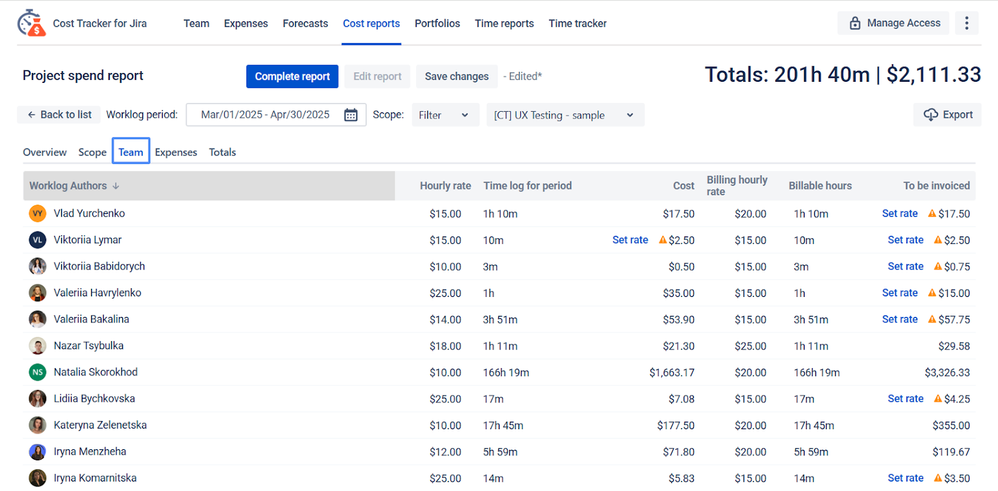Image resolution: width=998 pixels, height=491 pixels.
Task: Switch to the Expenses report tab
Action: point(176,152)
